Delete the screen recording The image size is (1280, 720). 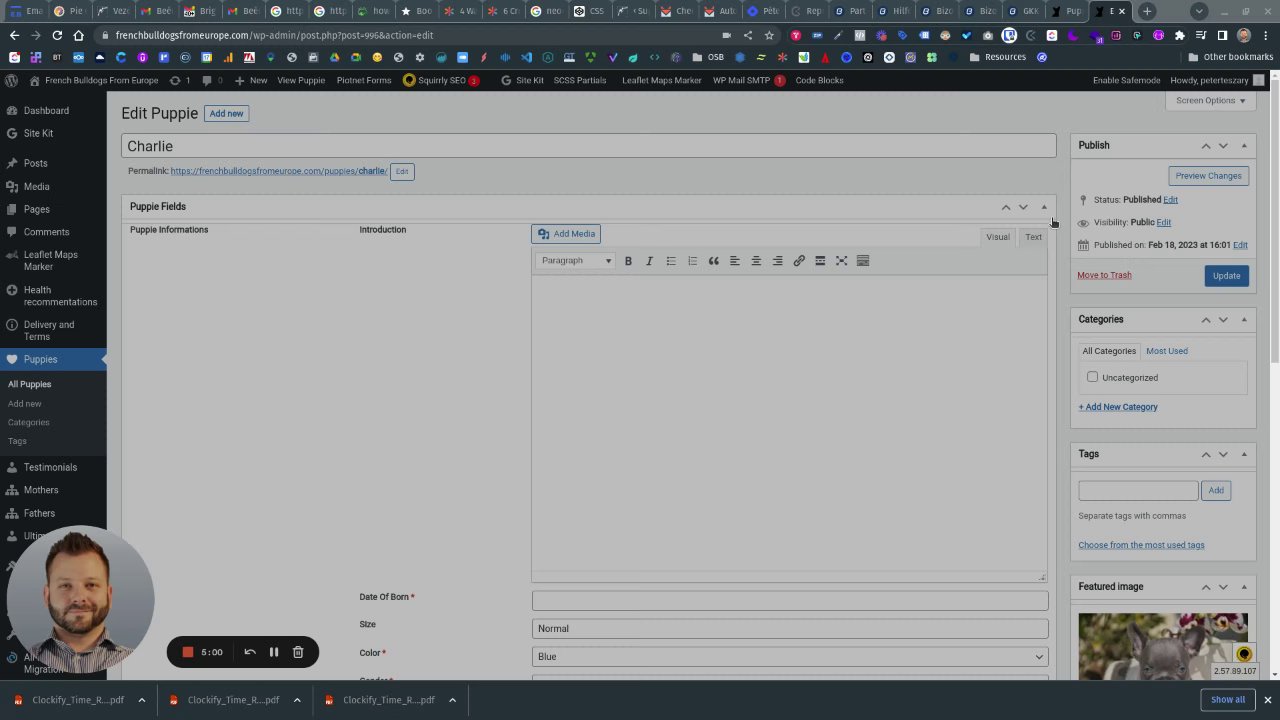tap(298, 652)
